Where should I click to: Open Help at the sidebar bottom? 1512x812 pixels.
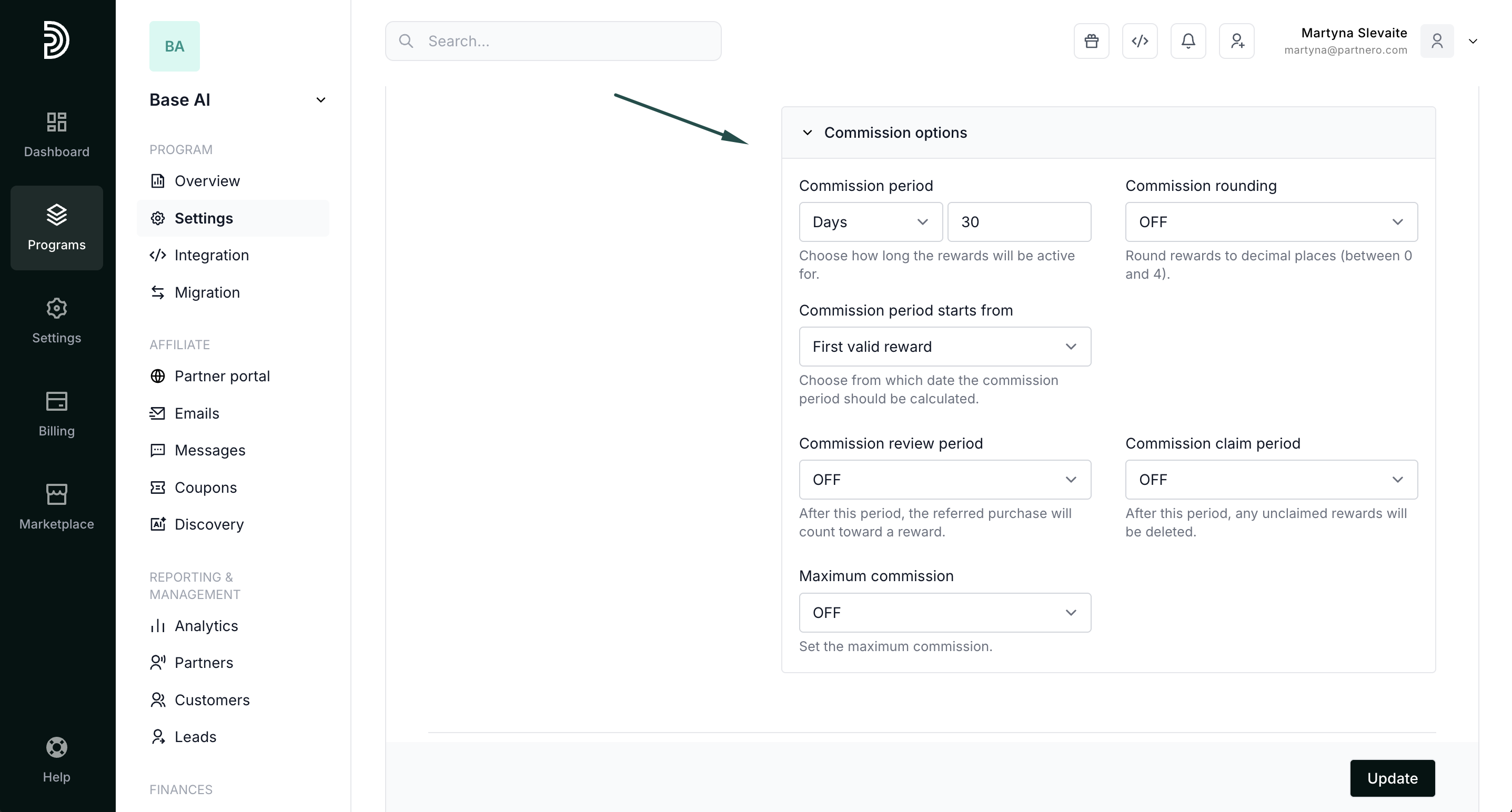(x=56, y=760)
